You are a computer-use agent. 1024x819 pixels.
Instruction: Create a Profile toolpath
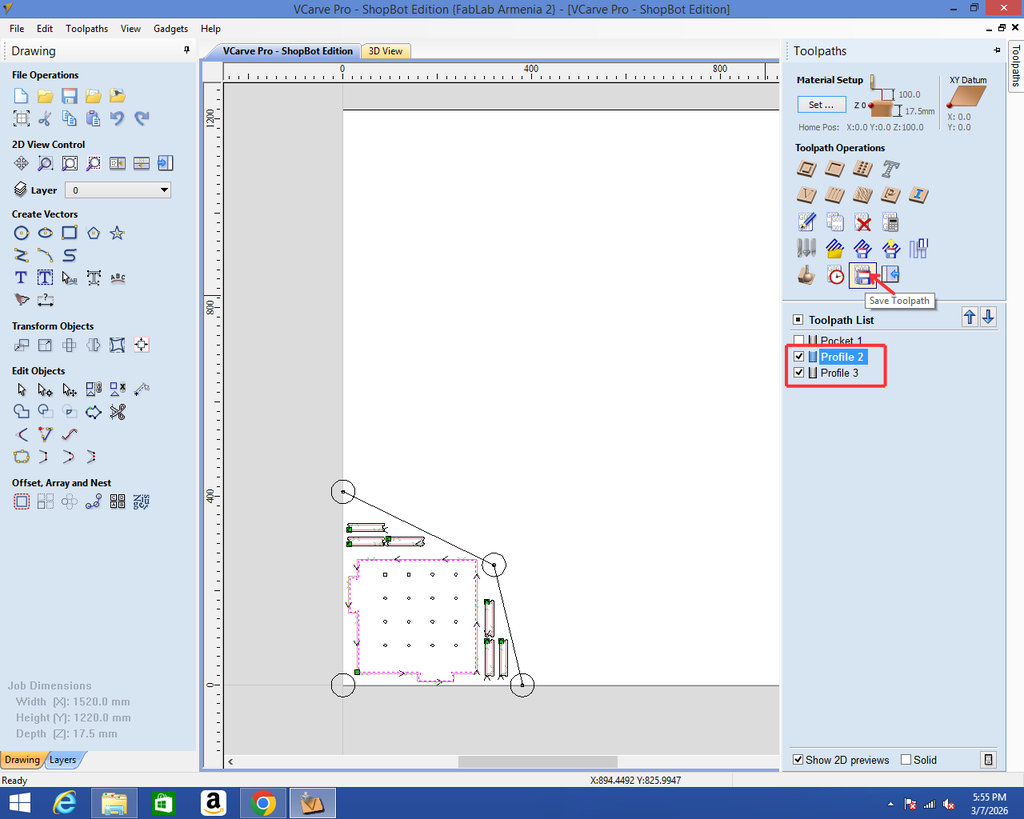[807, 169]
